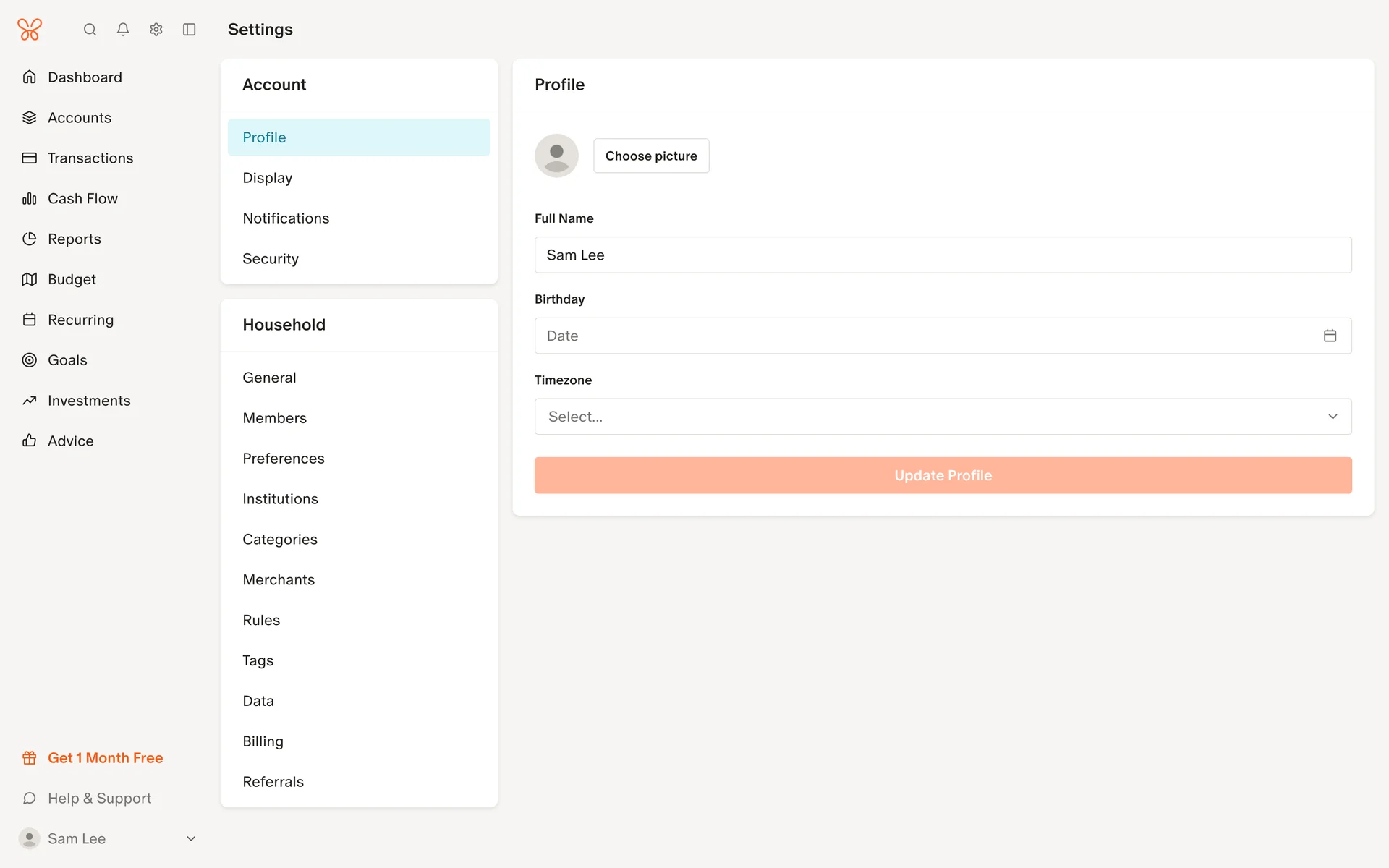Click the Birthday calendar icon

[1330, 336]
